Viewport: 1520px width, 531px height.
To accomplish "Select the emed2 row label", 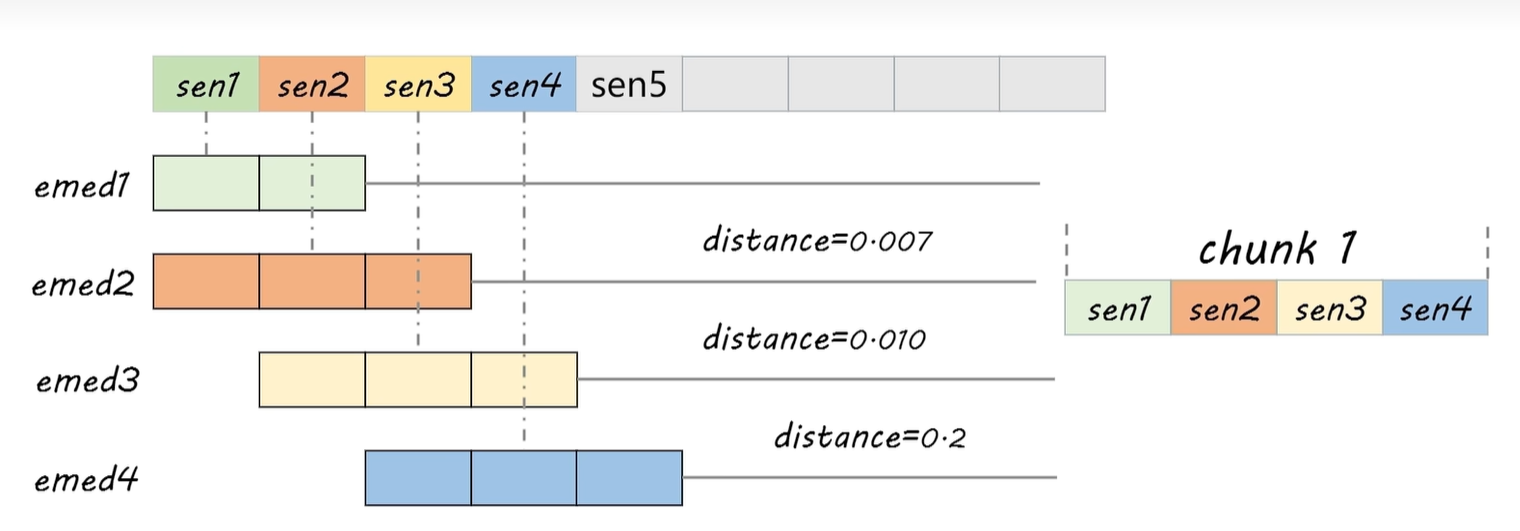I will [x=84, y=283].
